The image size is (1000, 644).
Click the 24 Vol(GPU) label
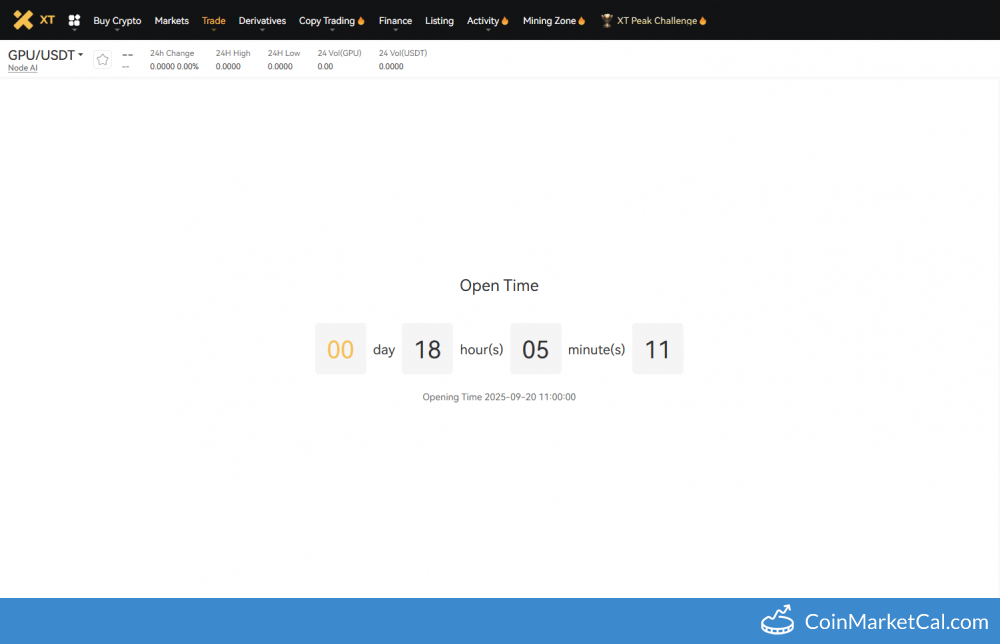point(339,53)
